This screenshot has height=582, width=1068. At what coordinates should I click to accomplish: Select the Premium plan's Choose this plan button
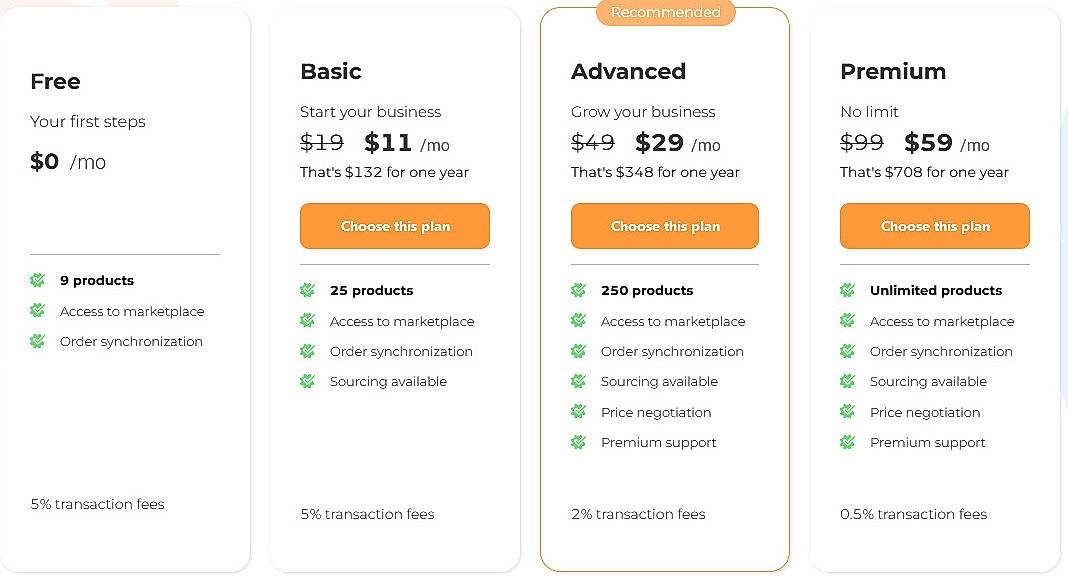pyautogui.click(x=934, y=226)
